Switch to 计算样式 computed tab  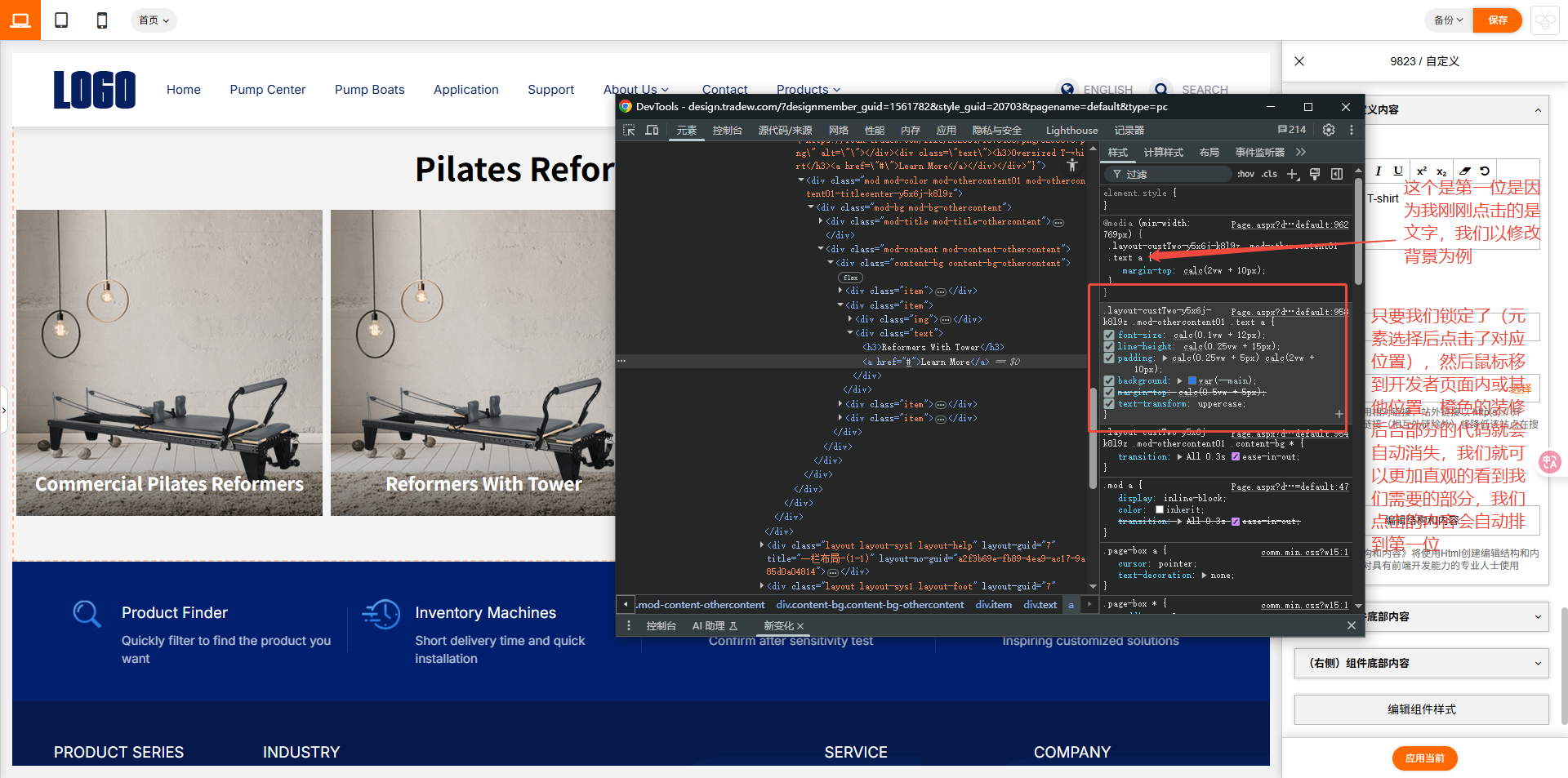pos(1163,152)
